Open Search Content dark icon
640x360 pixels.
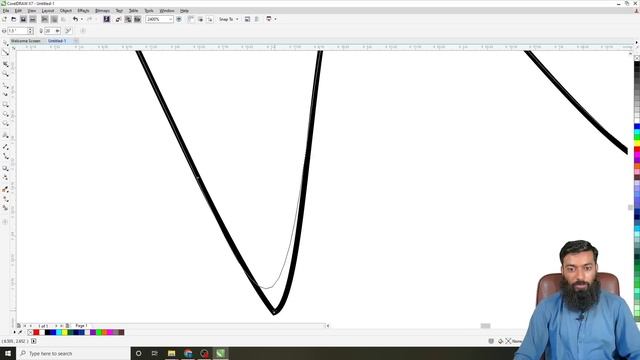coord(107,19)
